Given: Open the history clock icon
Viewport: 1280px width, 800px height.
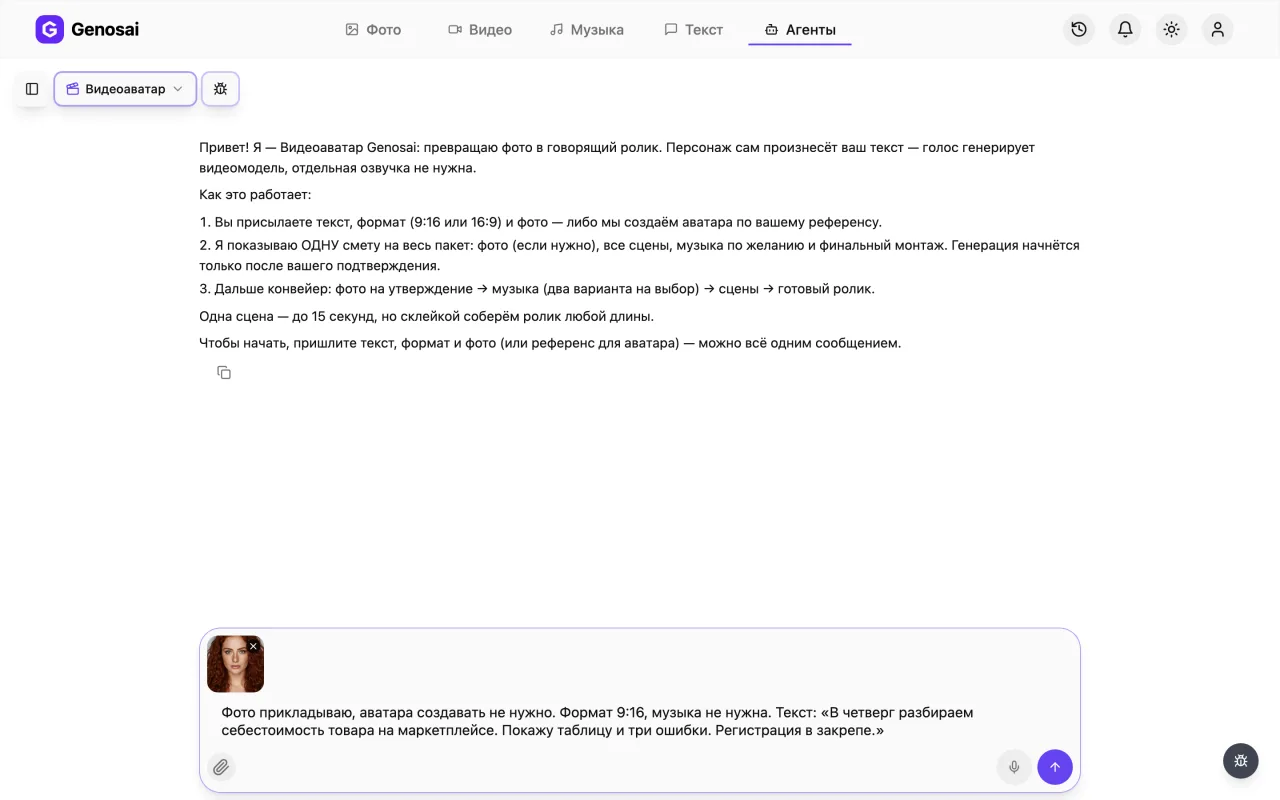Looking at the screenshot, I should pyautogui.click(x=1079, y=29).
